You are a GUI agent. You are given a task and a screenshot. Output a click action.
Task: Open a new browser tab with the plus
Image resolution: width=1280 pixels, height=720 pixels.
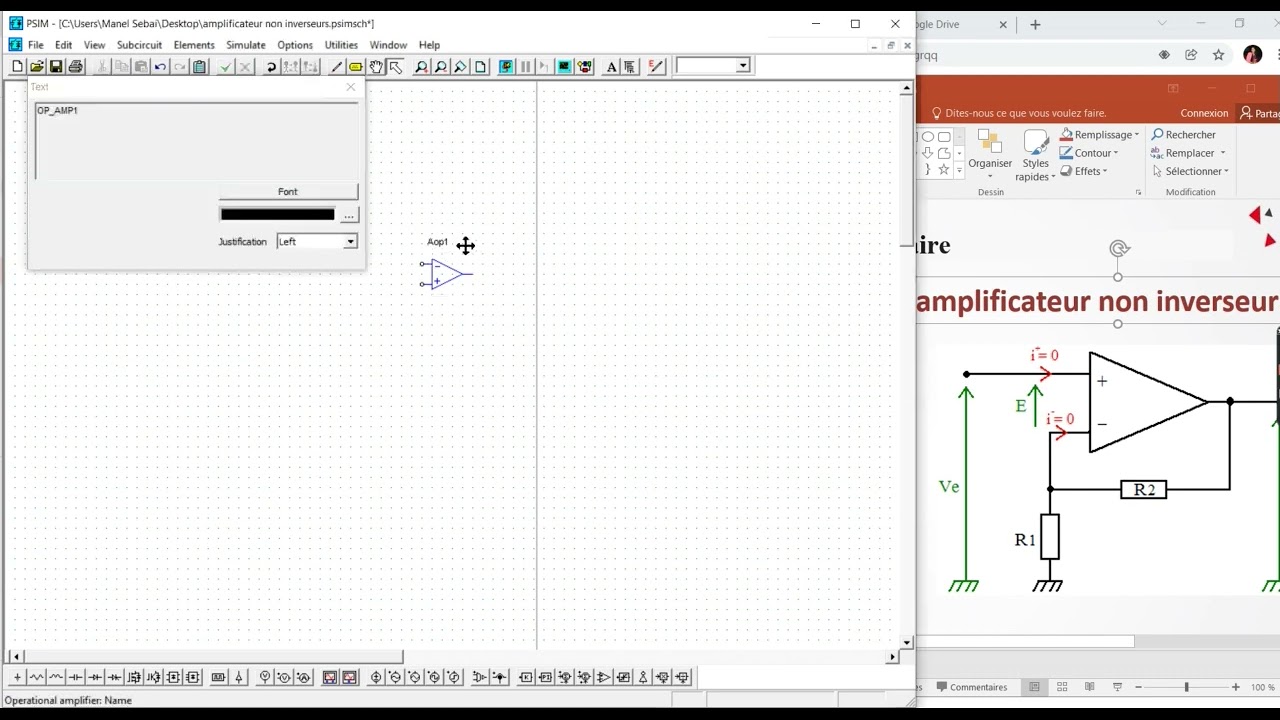1035,24
